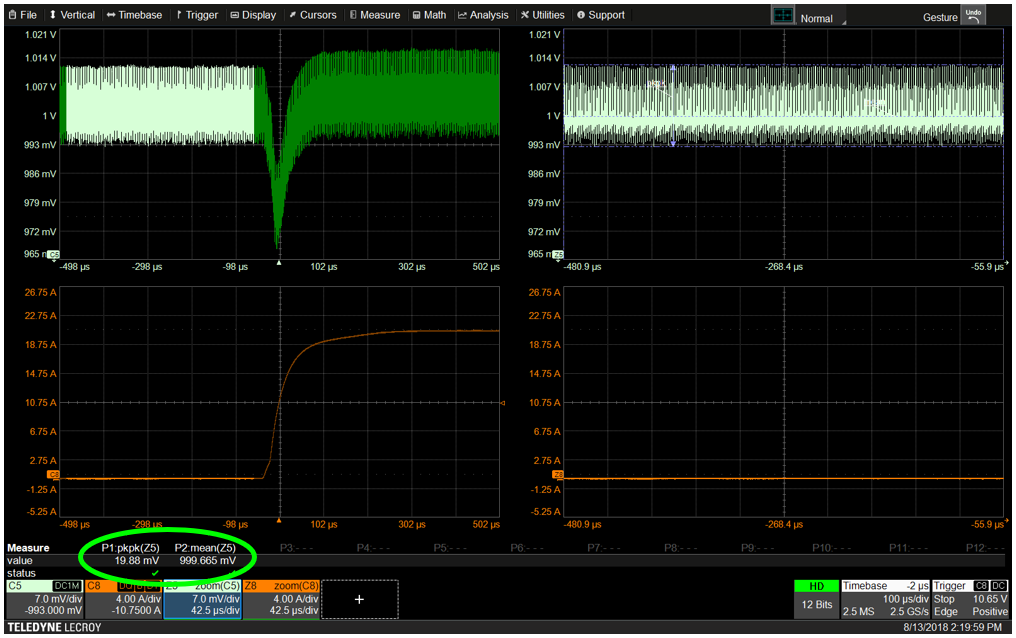The width and height of the screenshot is (1016, 638).
Task: Select the trigger time marker under the voltage waveform
Action: pyautogui.click(x=279, y=263)
